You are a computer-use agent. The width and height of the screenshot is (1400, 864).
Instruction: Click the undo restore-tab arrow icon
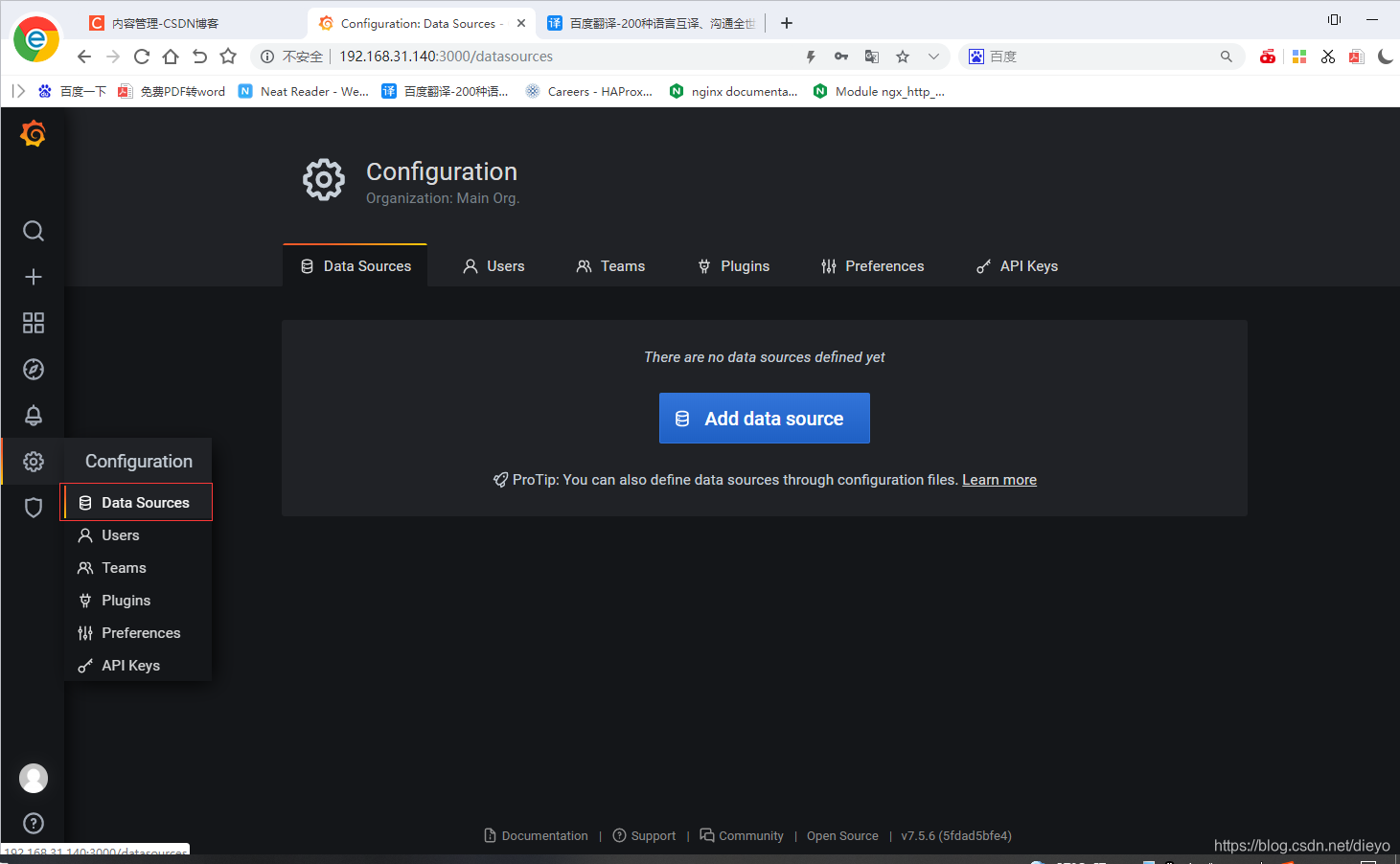pyautogui.click(x=199, y=57)
